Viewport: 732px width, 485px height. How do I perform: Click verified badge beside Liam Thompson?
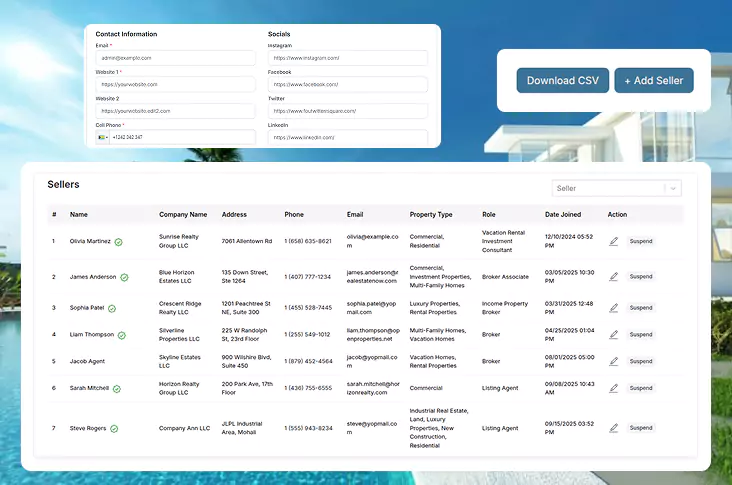[122, 335]
